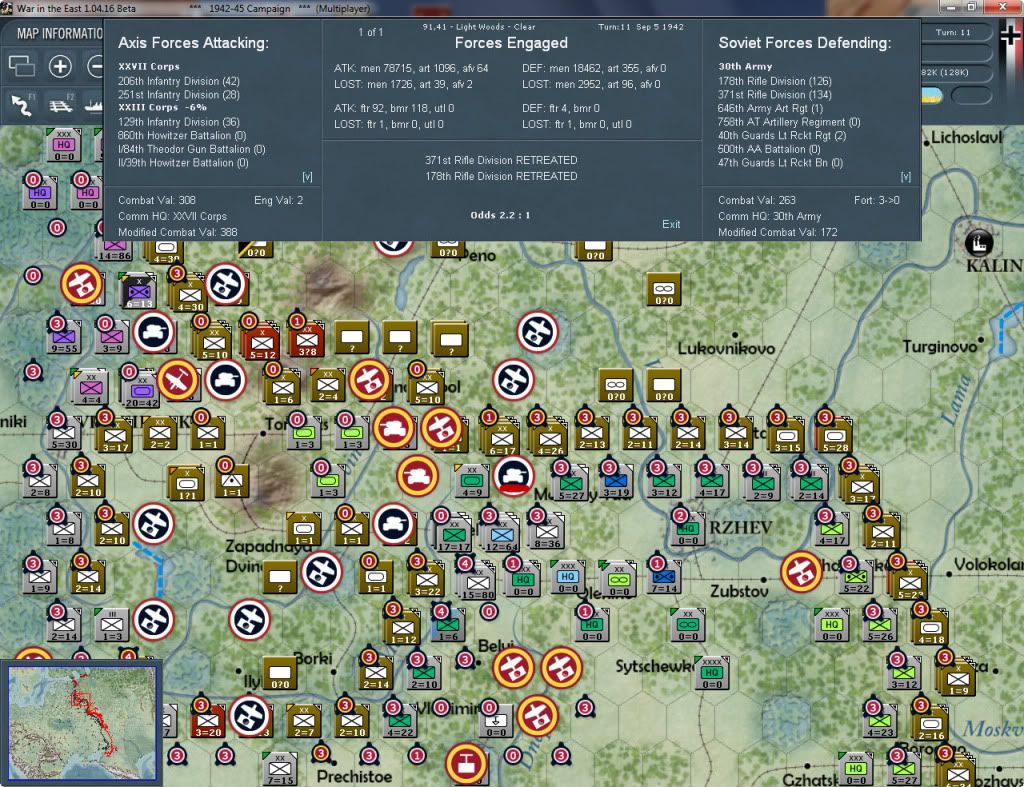Click Exit in the combat report
The width and height of the screenshot is (1024, 787).
(x=671, y=224)
